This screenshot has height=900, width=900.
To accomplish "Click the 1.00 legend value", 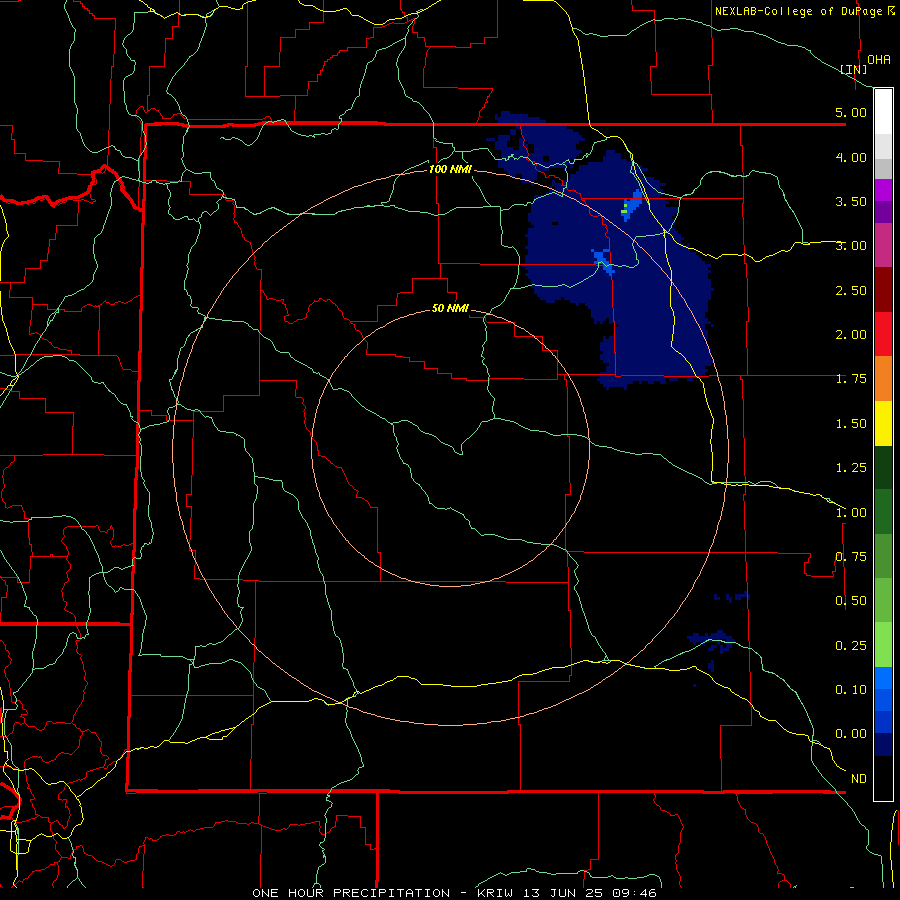I will [x=851, y=512].
